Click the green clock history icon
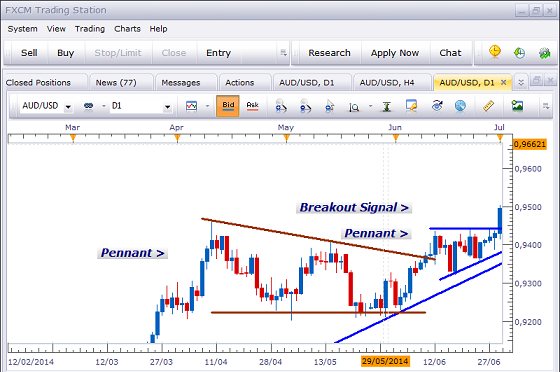 (519, 53)
